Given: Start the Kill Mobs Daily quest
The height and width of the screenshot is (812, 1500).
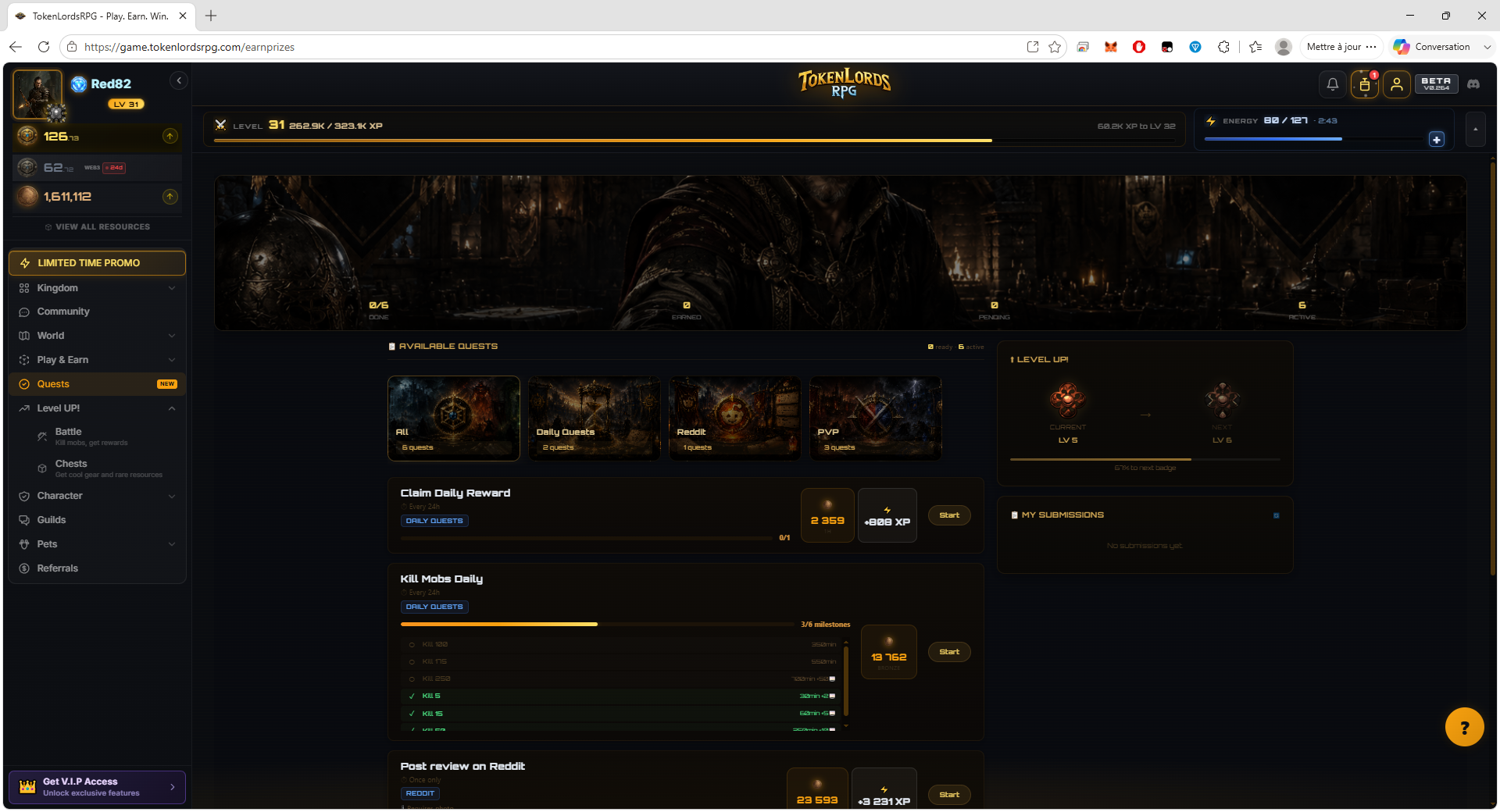Looking at the screenshot, I should tap(949, 652).
